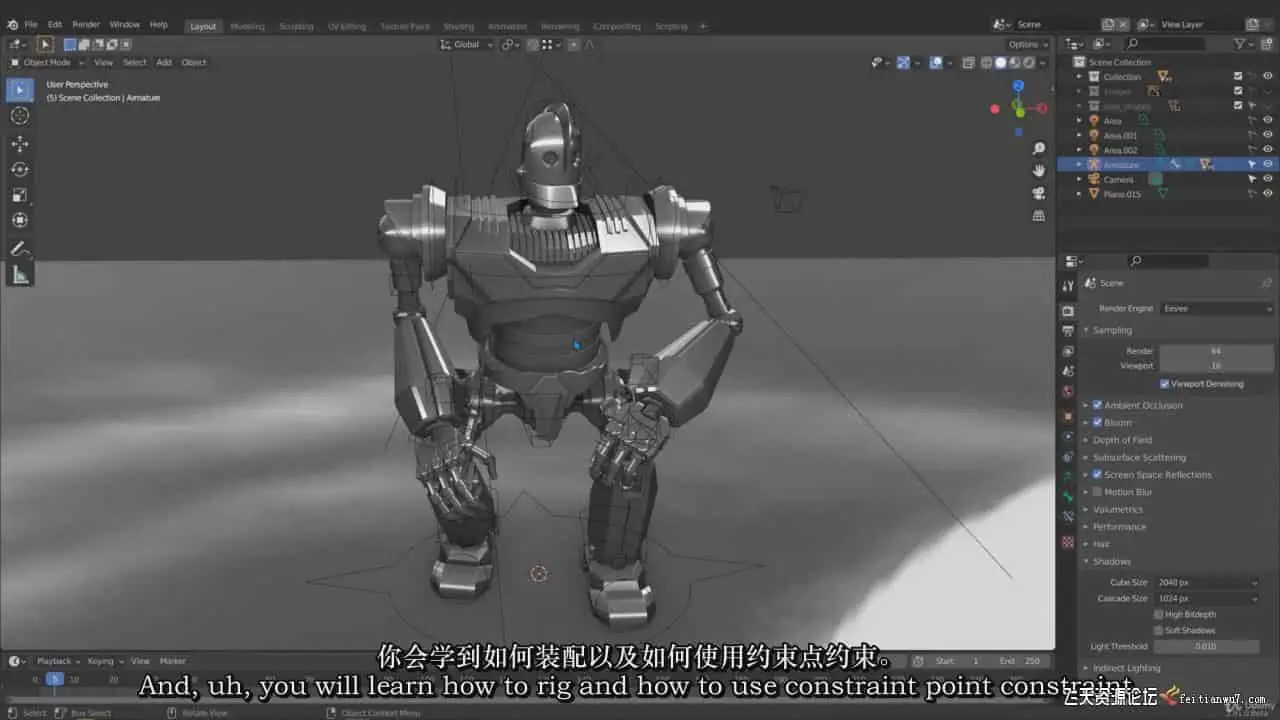1280x720 pixels.
Task: Select the Transform tool
Action: pyautogui.click(x=20, y=220)
